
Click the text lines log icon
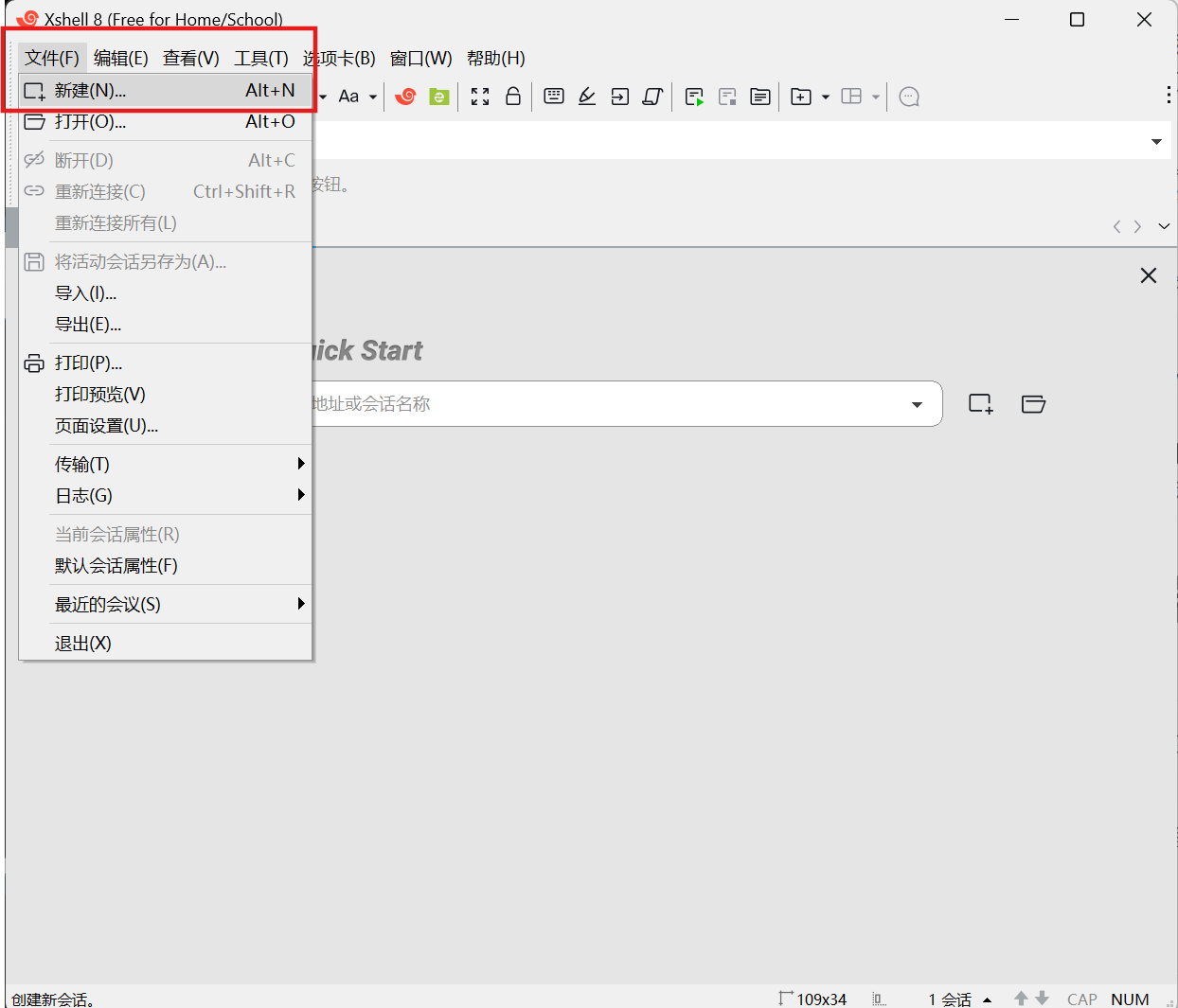[760, 97]
